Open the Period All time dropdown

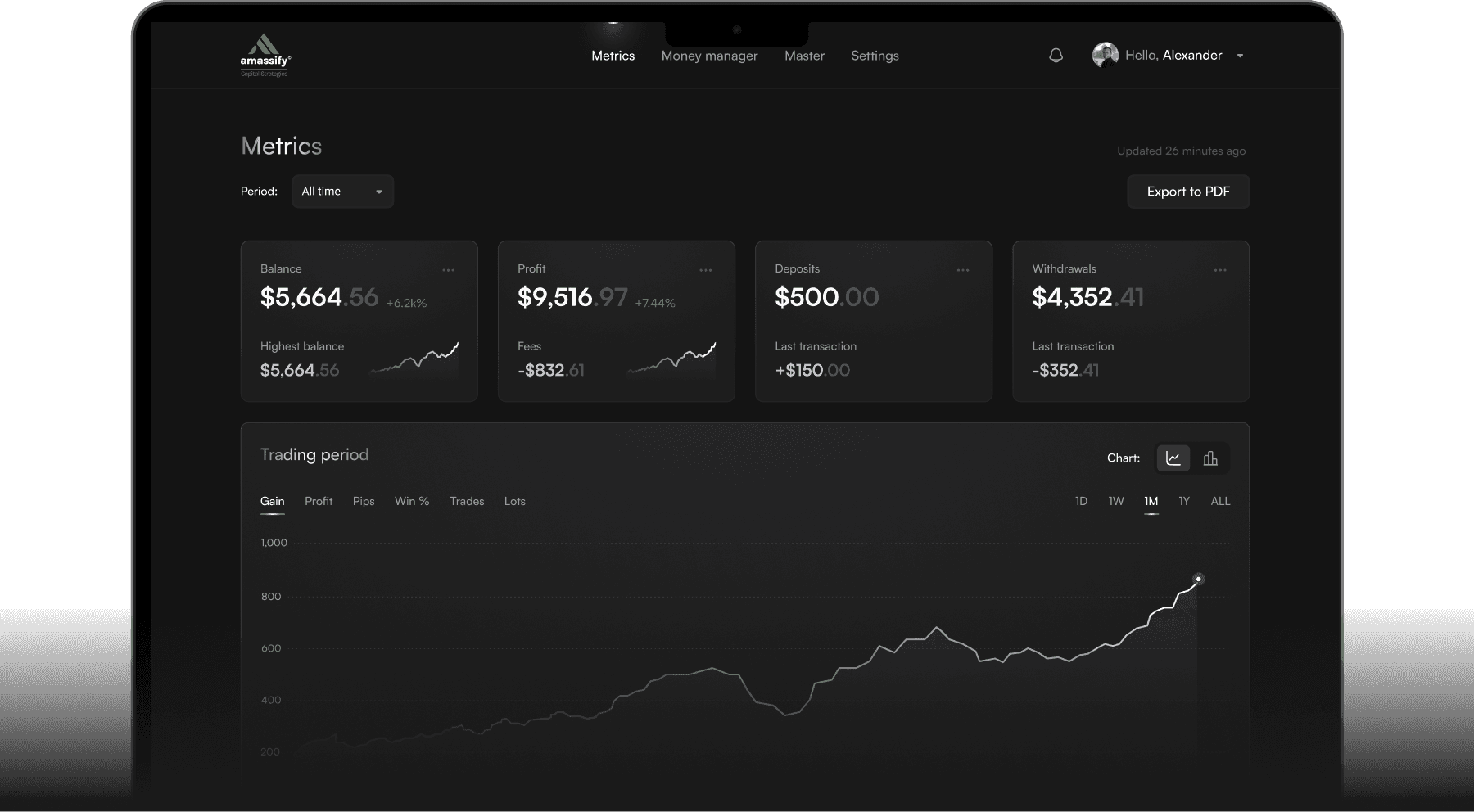click(341, 191)
